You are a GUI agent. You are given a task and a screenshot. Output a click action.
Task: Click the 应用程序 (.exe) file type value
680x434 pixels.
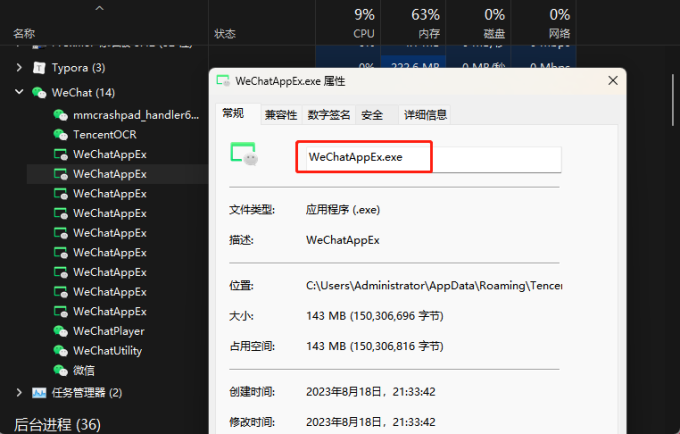[x=343, y=210]
